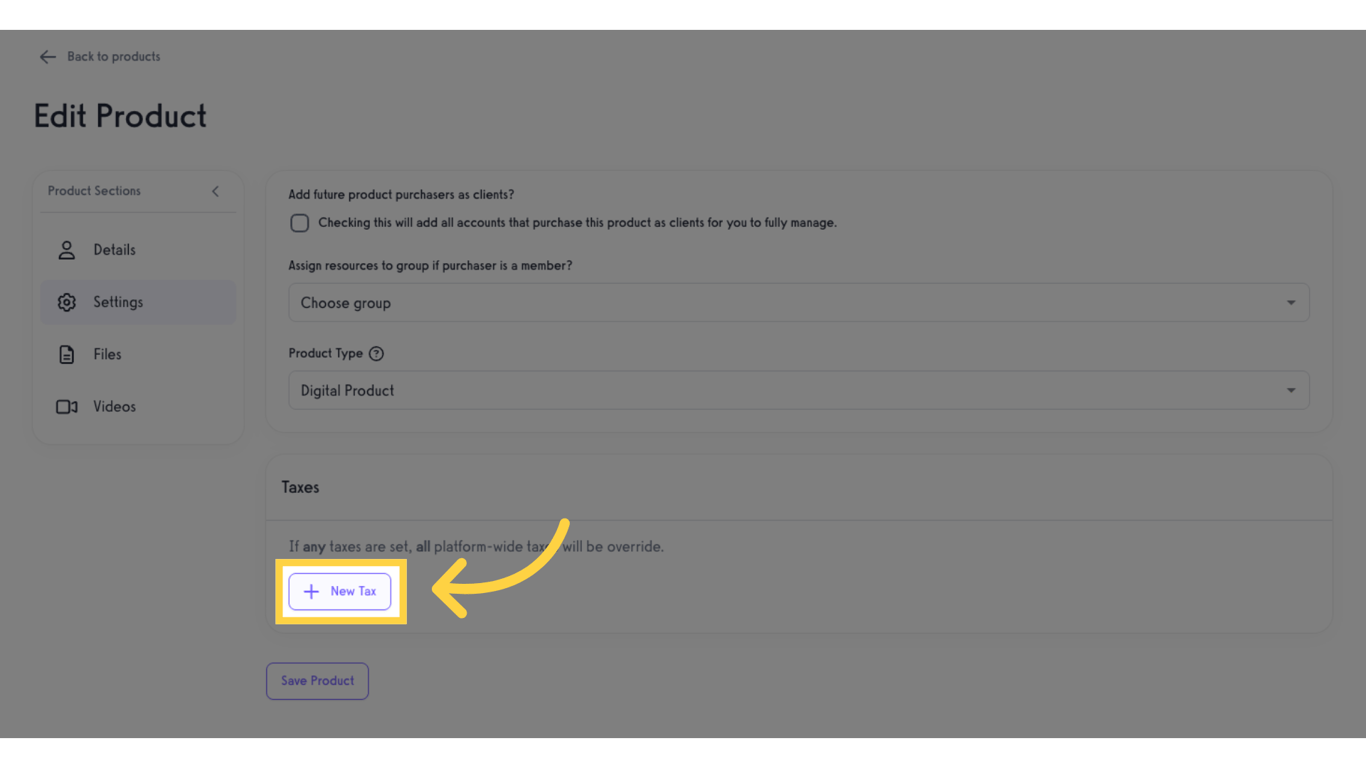Save the product

click(x=317, y=680)
